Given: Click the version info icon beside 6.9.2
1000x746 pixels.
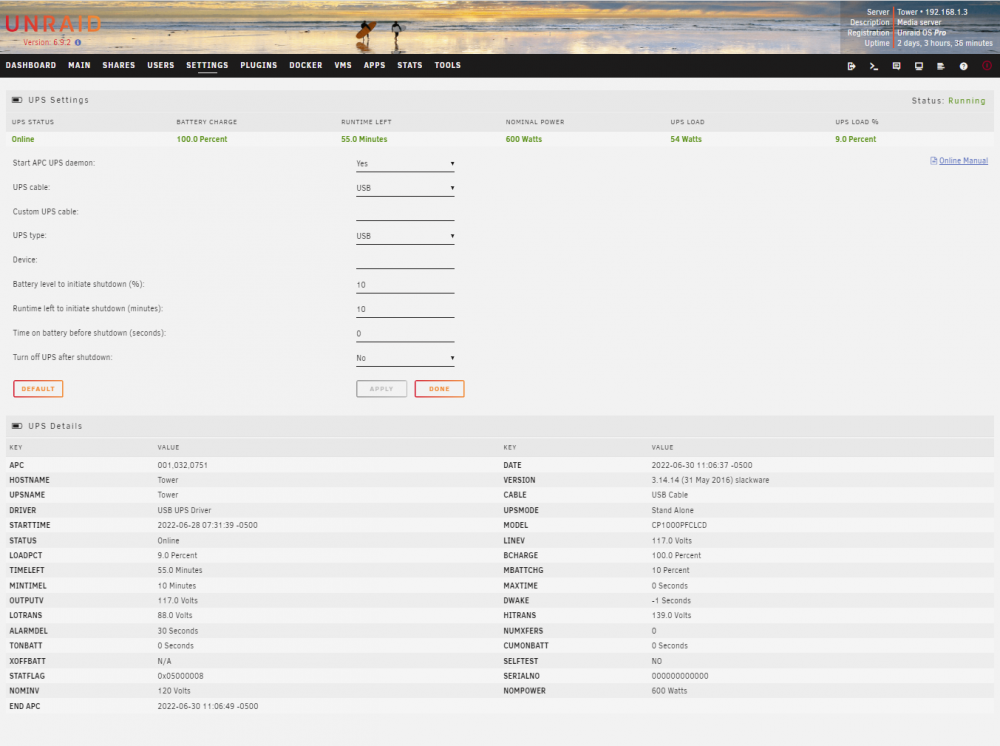Looking at the screenshot, I should coord(78,43).
